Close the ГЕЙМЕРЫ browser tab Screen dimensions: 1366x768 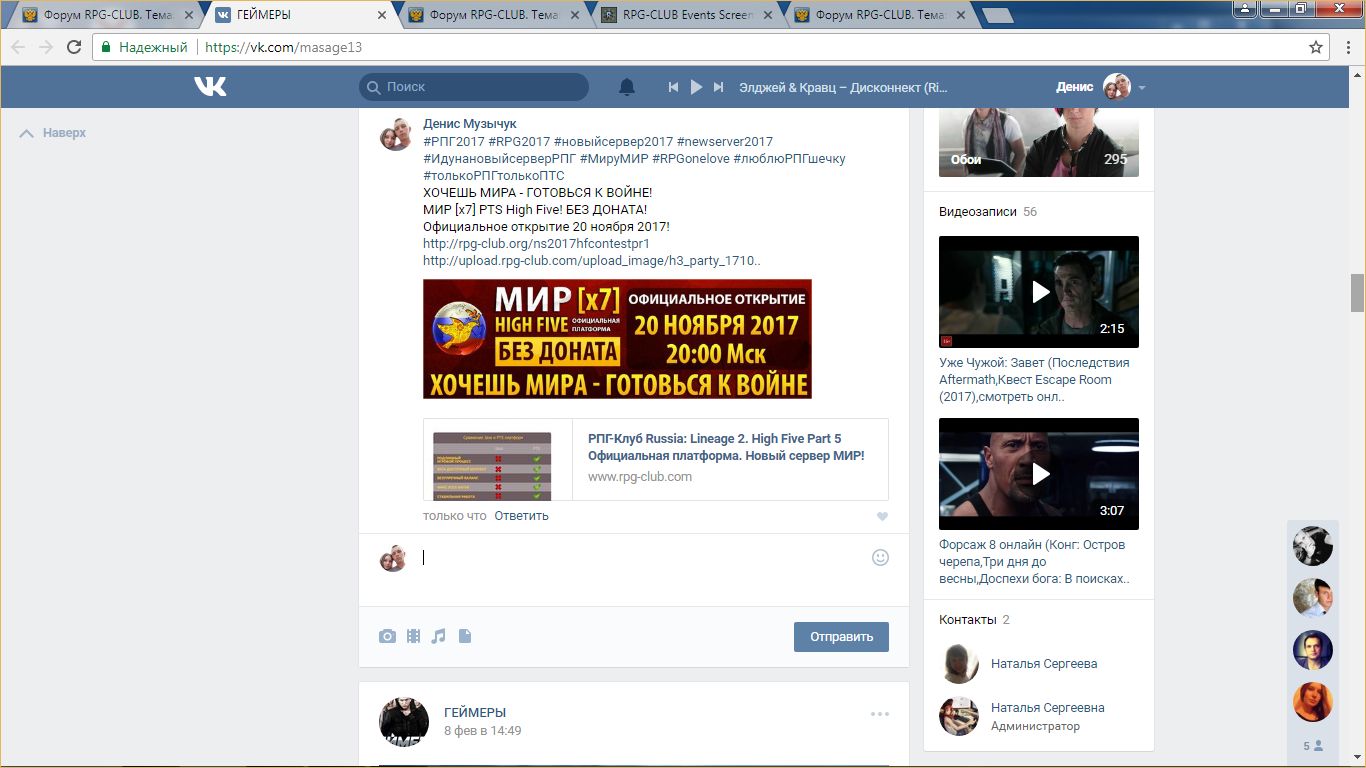tap(381, 15)
